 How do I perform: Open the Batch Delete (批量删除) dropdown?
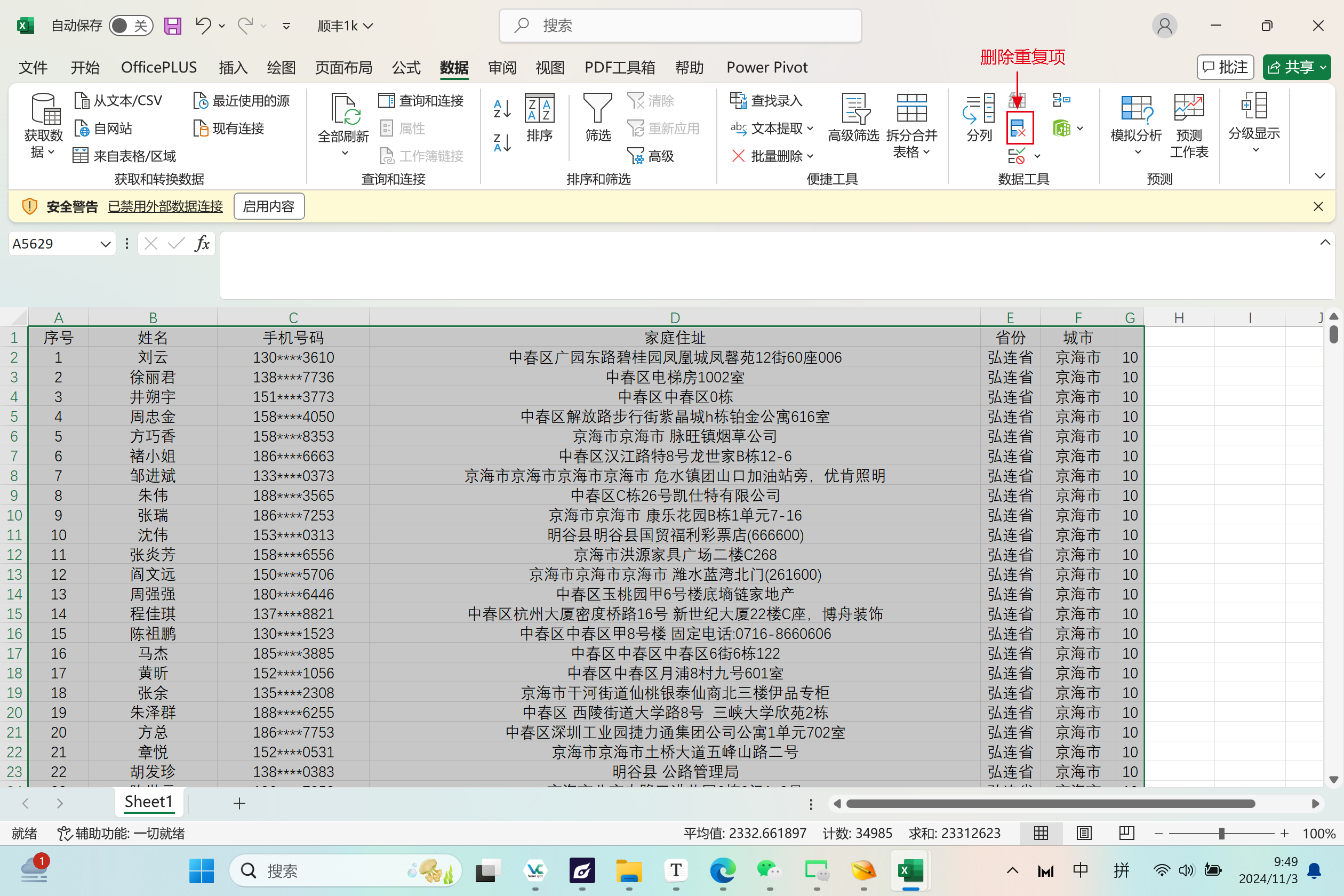(x=810, y=155)
